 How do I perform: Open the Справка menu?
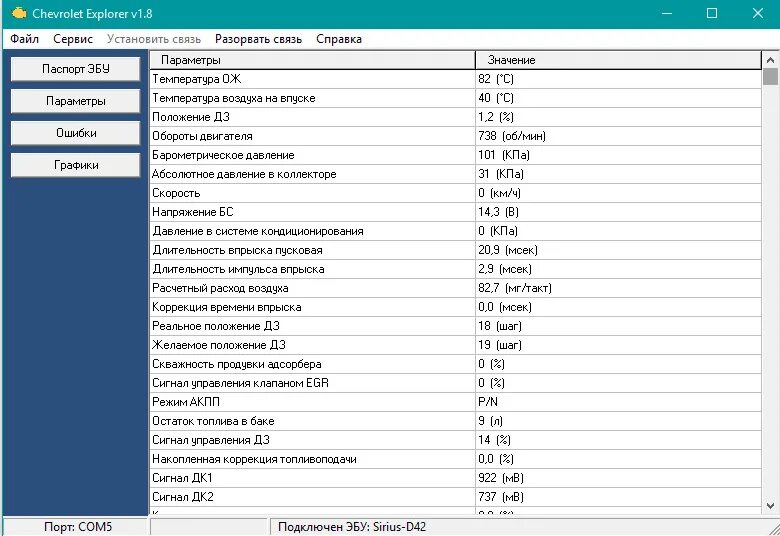point(339,39)
